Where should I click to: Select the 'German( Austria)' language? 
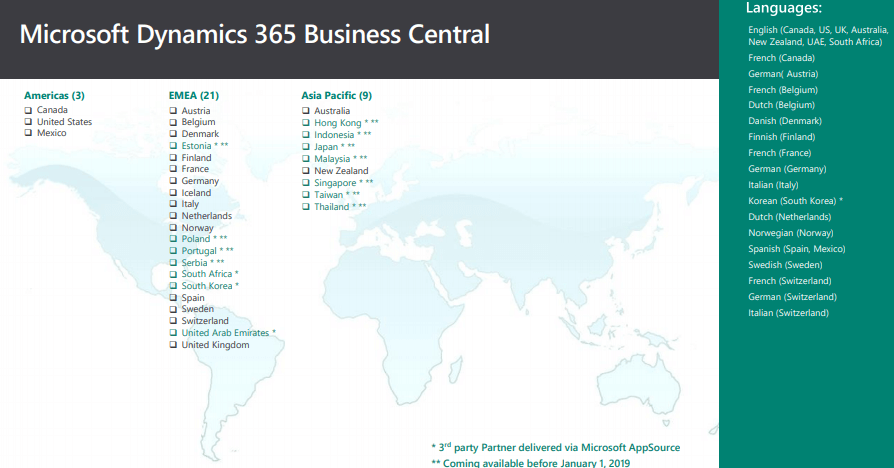pyautogui.click(x=783, y=74)
